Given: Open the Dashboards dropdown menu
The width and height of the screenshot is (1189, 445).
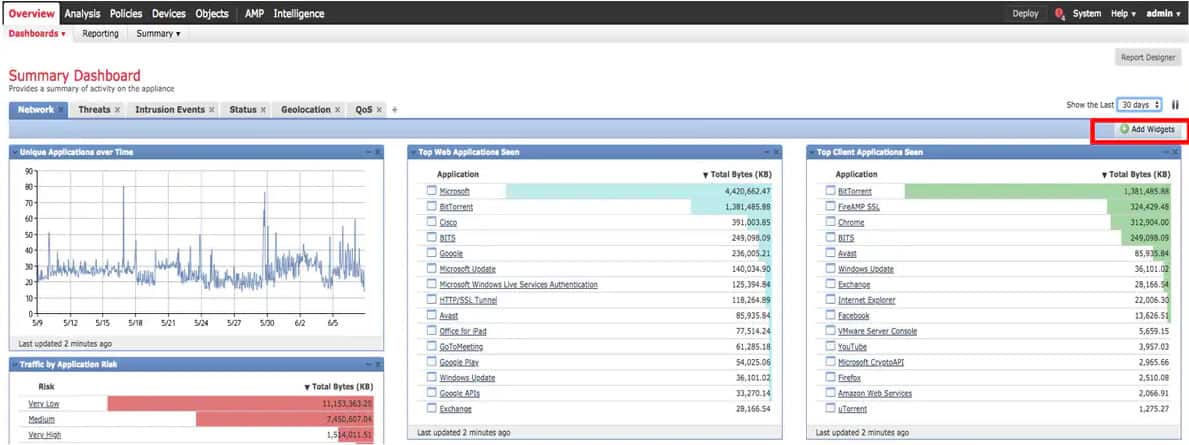Looking at the screenshot, I should [37, 34].
